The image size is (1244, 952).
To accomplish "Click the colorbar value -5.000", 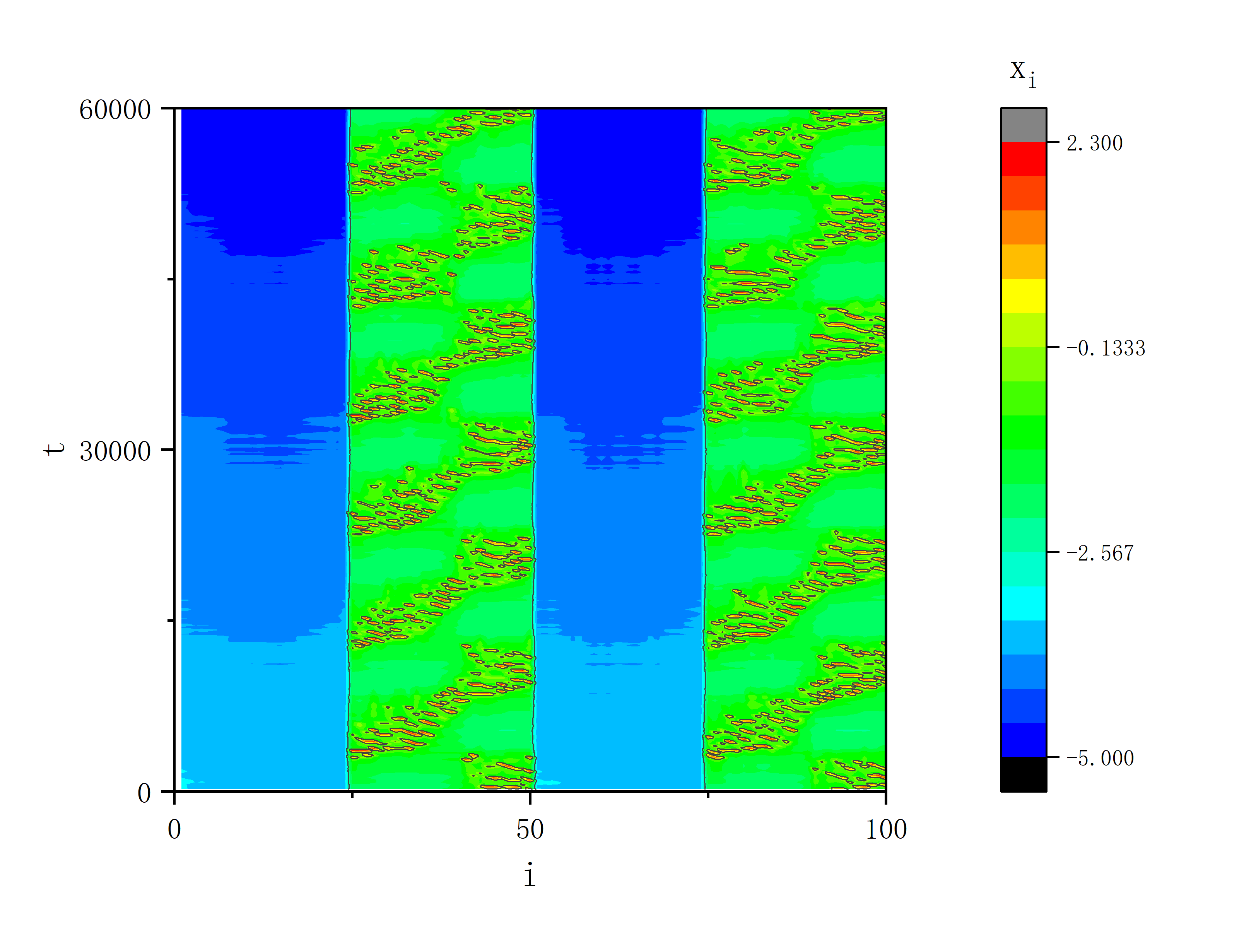I will pos(1100,758).
